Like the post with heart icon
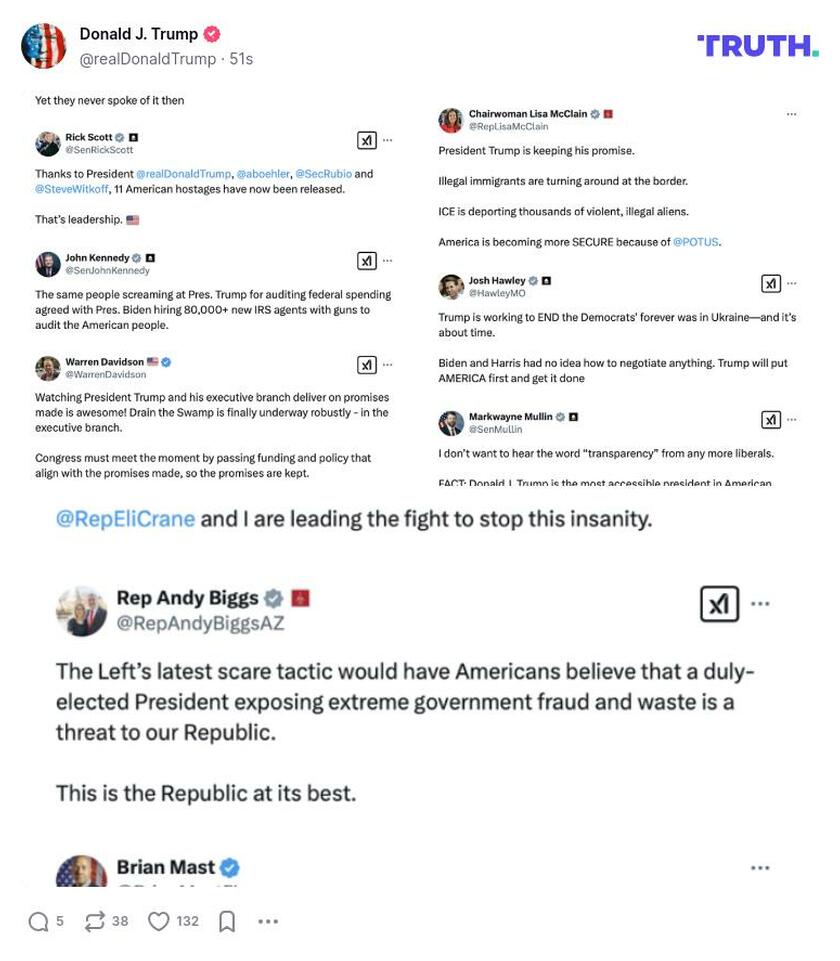The height and width of the screenshot is (961, 840). point(159,921)
